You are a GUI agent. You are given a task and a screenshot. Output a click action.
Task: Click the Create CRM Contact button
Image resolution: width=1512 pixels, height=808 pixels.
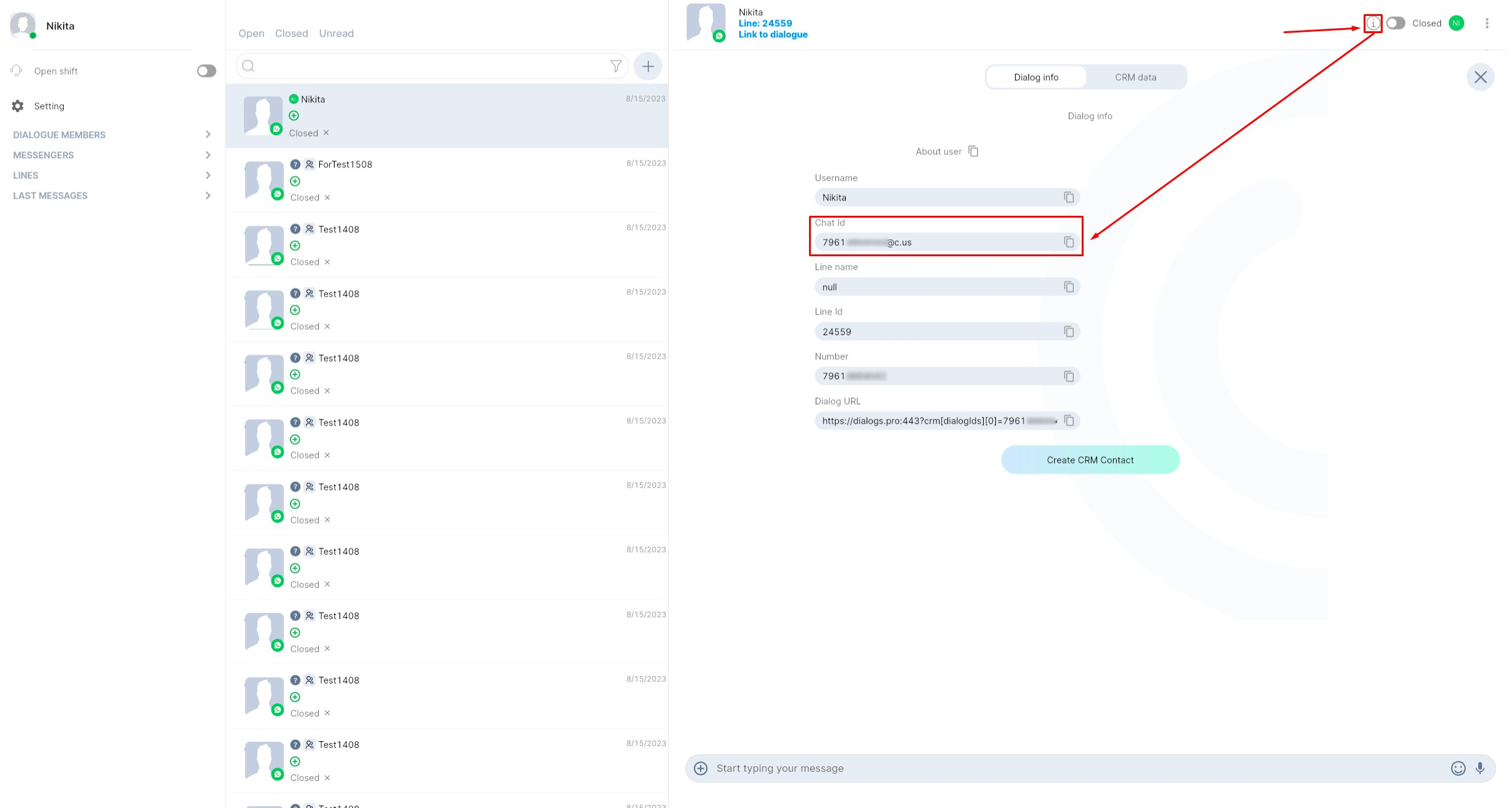[x=1090, y=460]
